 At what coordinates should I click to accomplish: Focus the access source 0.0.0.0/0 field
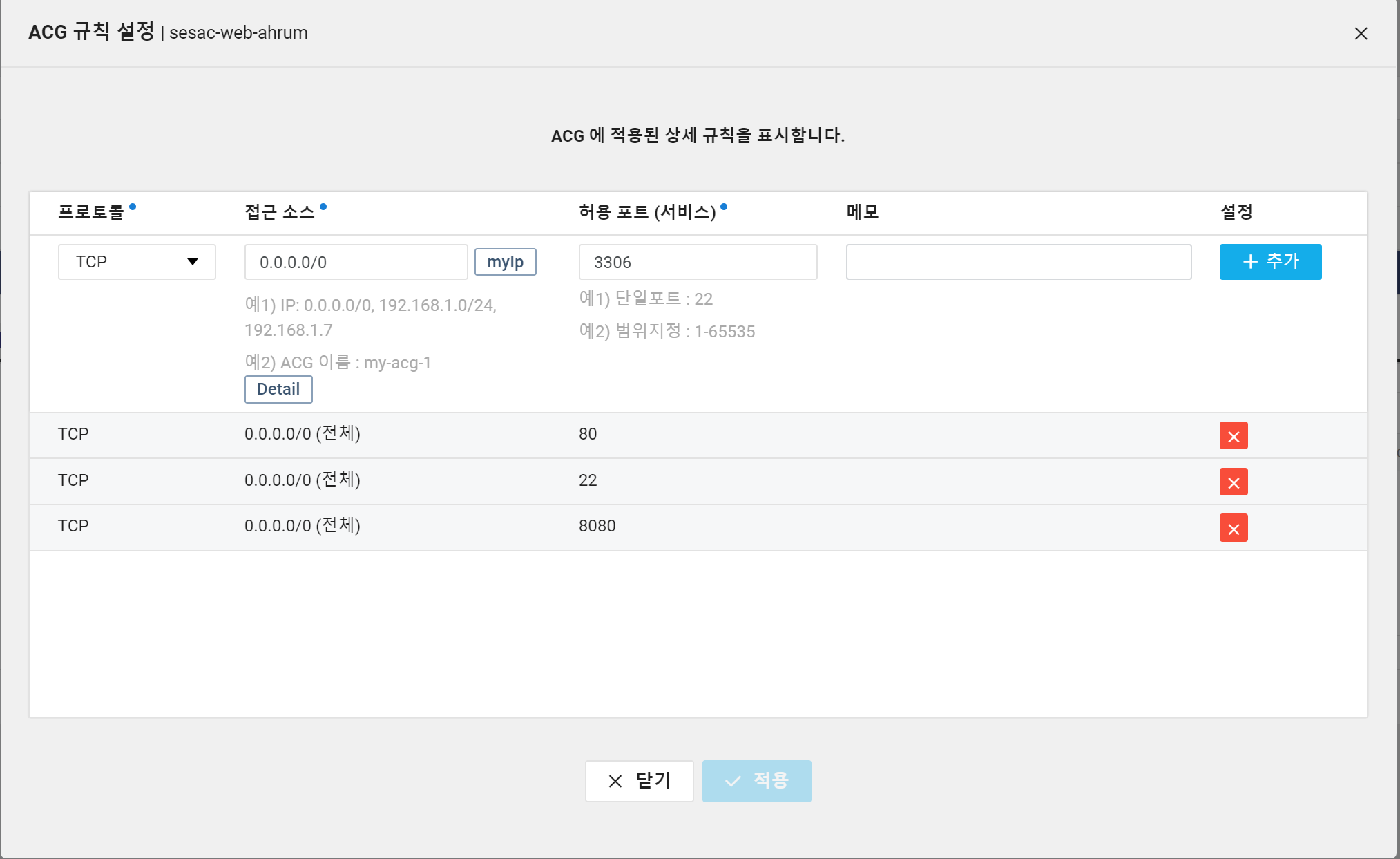[x=356, y=262]
